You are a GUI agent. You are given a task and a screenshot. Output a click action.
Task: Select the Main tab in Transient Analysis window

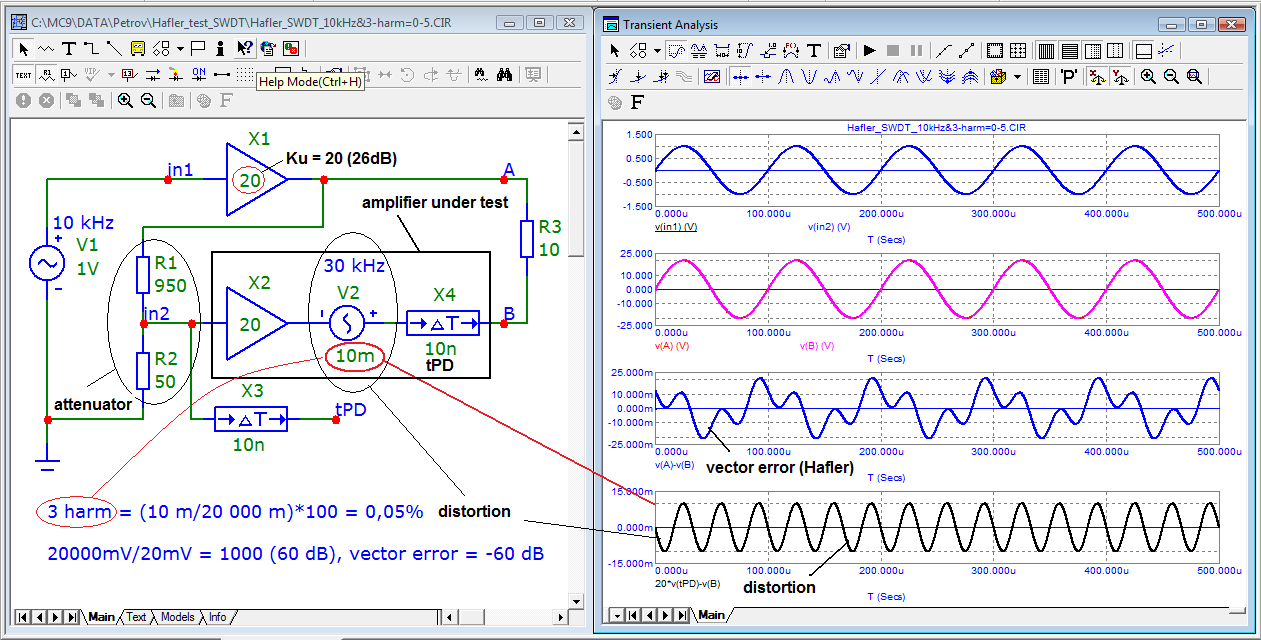pyautogui.click(x=711, y=614)
